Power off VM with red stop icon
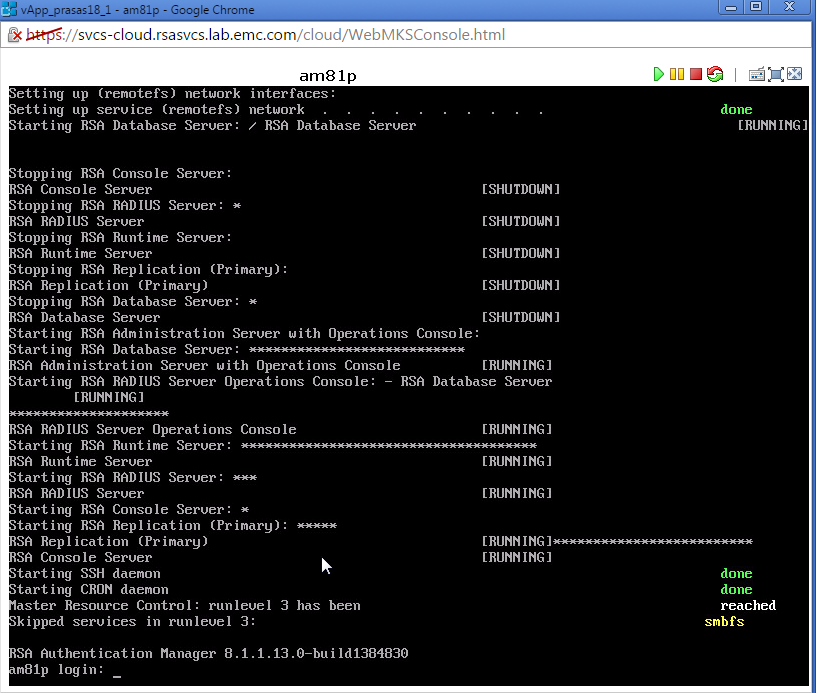 695,74
